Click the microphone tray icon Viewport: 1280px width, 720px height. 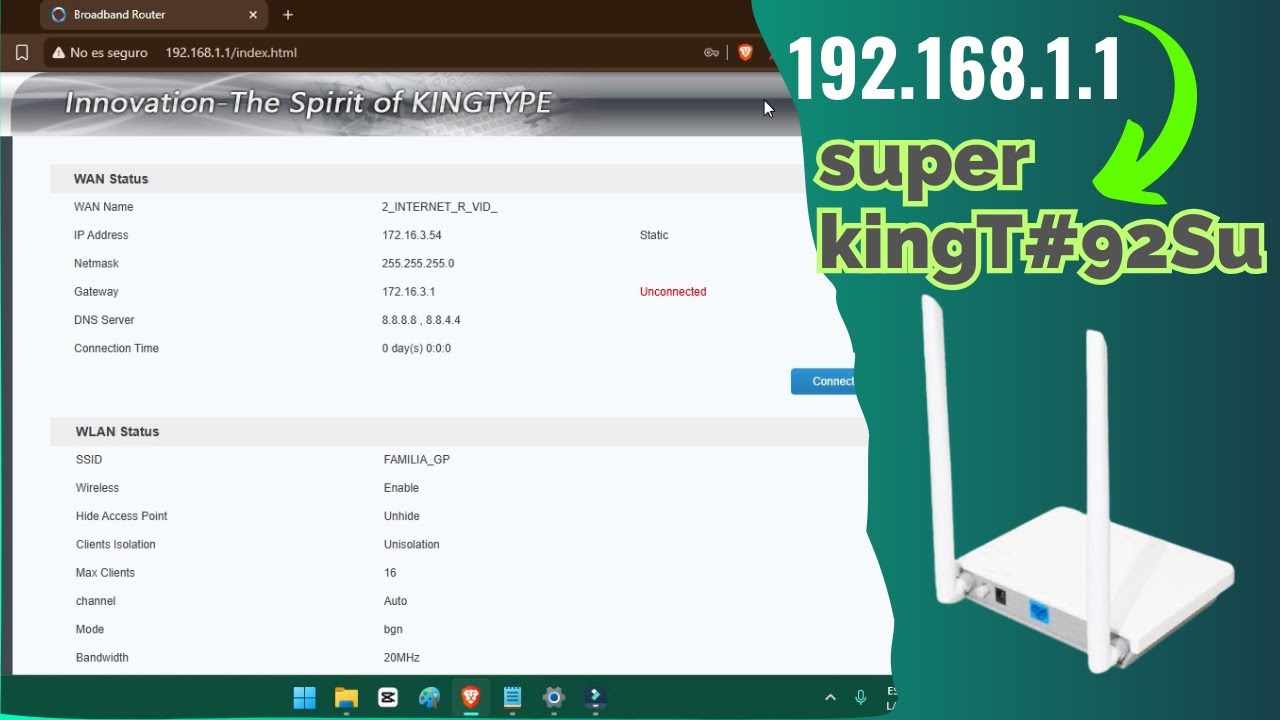click(860, 697)
